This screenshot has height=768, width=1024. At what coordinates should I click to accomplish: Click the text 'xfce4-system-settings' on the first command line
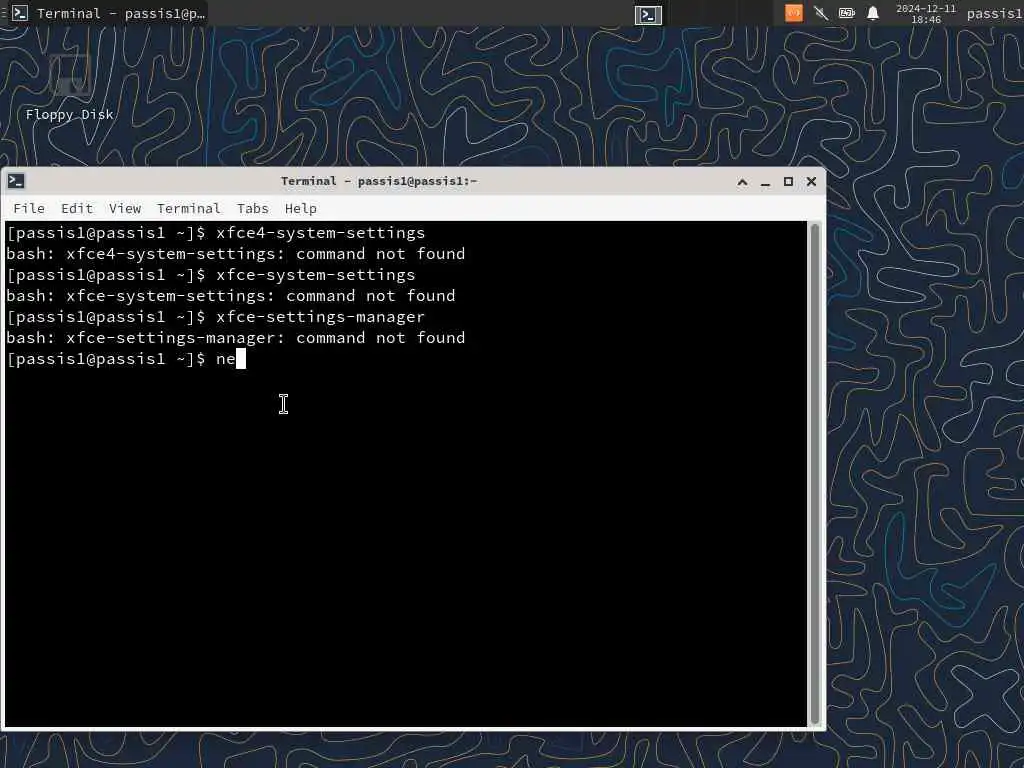coord(321,233)
